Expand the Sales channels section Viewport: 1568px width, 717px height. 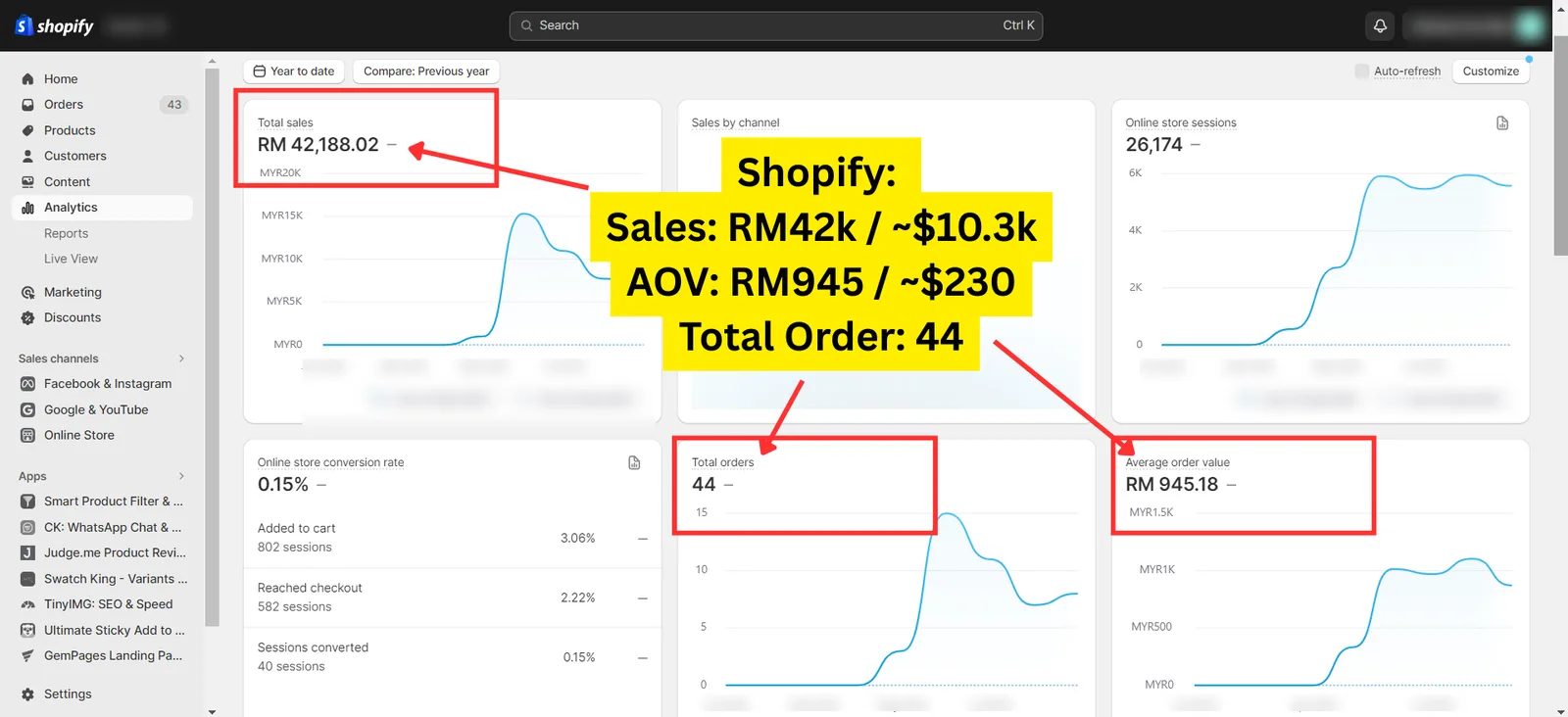[181, 358]
